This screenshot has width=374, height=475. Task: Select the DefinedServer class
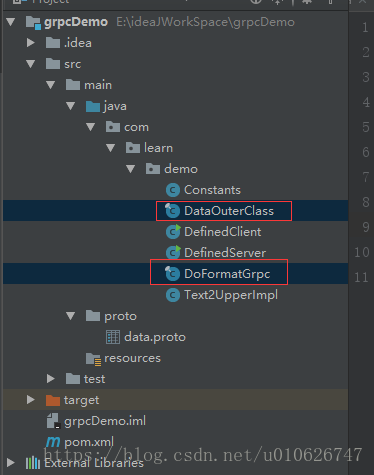[225, 253]
